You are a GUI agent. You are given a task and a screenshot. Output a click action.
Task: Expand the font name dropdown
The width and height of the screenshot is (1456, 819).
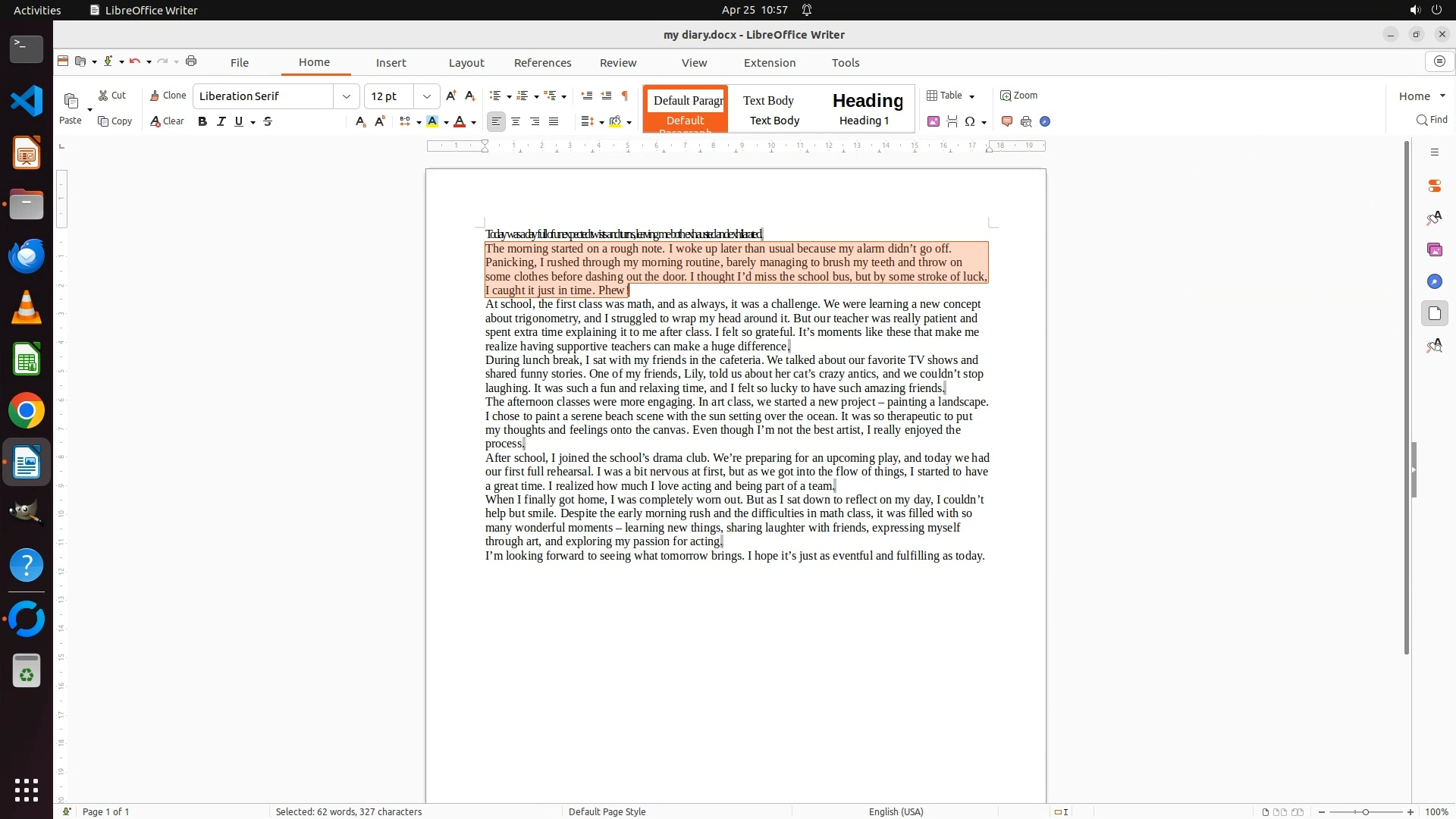coord(347,96)
